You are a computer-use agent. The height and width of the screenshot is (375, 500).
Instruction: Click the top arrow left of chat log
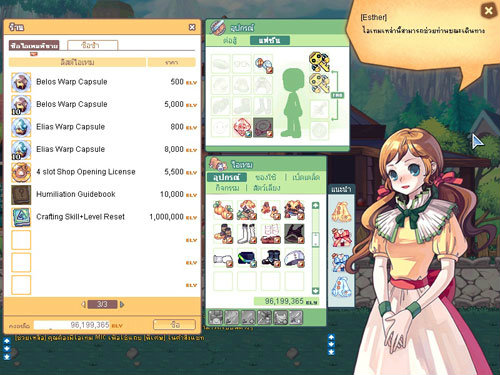pyautogui.click(x=7, y=341)
